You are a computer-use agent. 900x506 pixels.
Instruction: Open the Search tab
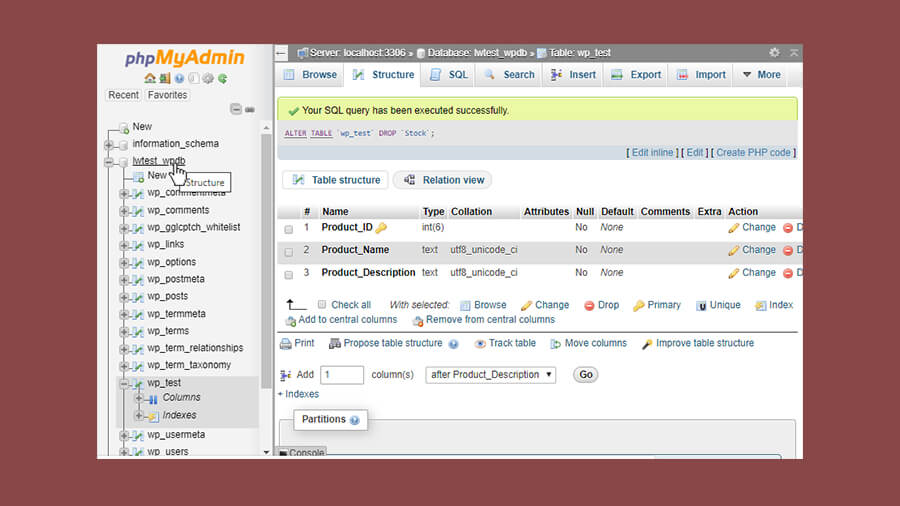coord(509,75)
